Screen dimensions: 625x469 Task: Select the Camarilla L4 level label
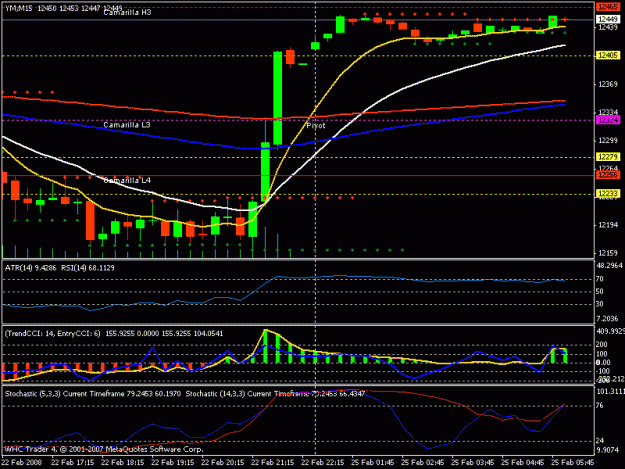point(127,181)
